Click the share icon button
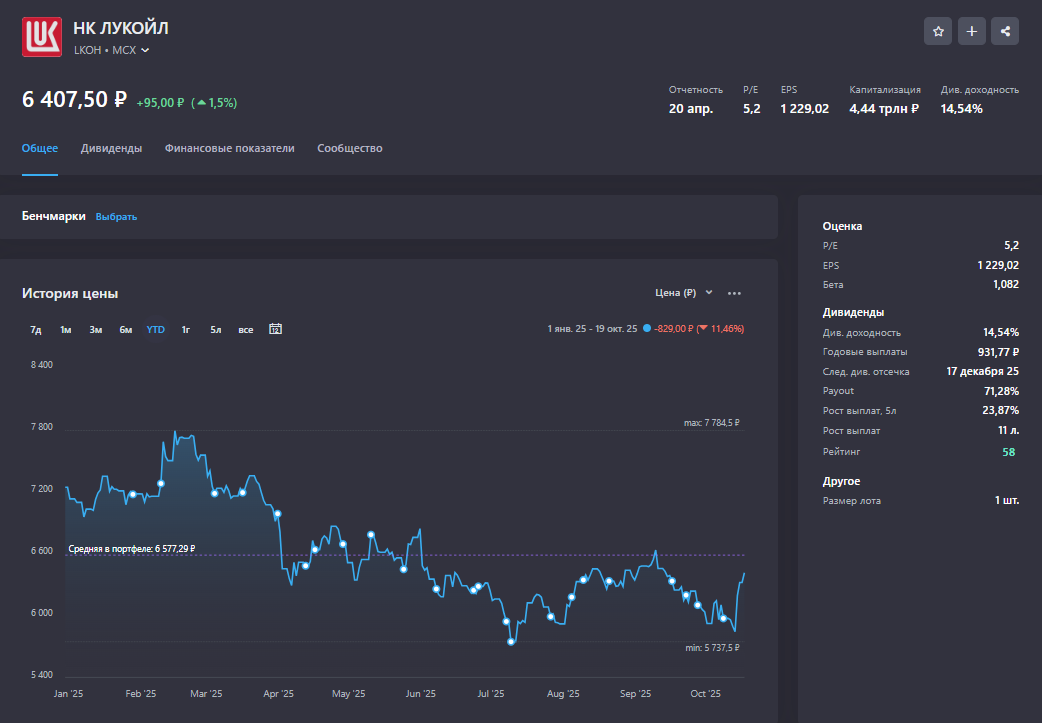Image resolution: width=1042 pixels, height=723 pixels. point(1005,31)
